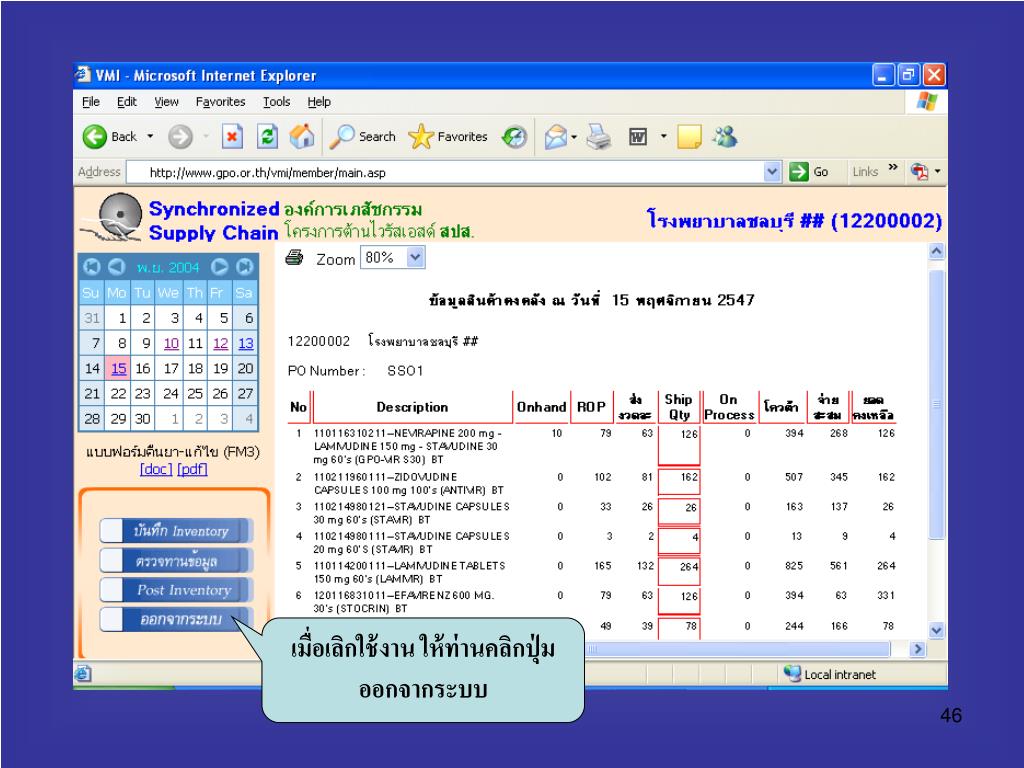Click the horizontal scrollbar right arrow

point(918,649)
